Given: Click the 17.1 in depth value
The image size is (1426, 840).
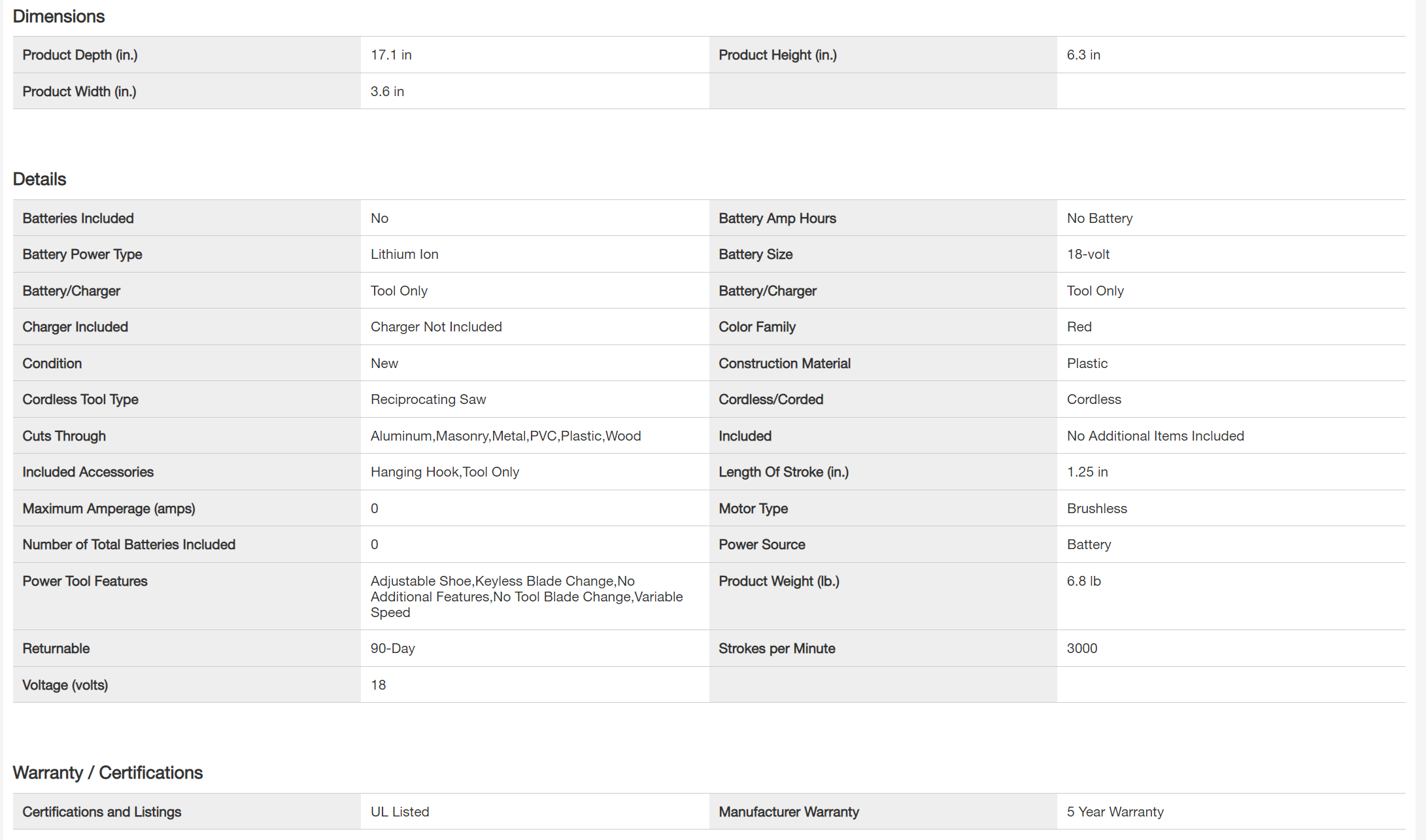Looking at the screenshot, I should click(x=391, y=55).
